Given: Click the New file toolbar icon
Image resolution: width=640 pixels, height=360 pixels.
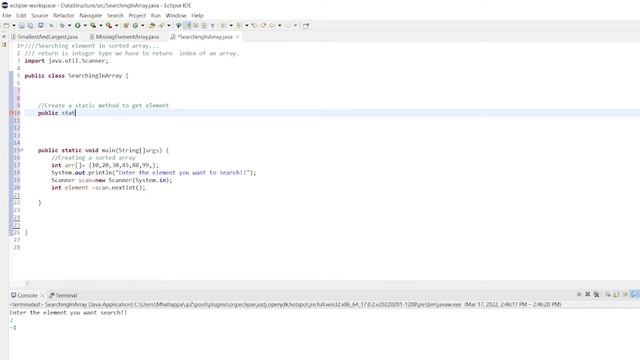Looking at the screenshot, I should point(6,25).
